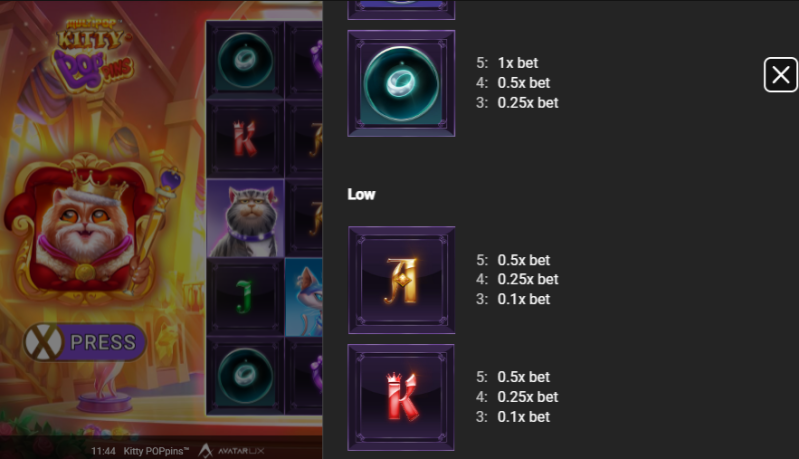The width and height of the screenshot is (799, 459).
Task: Click the Kitty POPpins title in footer
Action: tap(156, 451)
